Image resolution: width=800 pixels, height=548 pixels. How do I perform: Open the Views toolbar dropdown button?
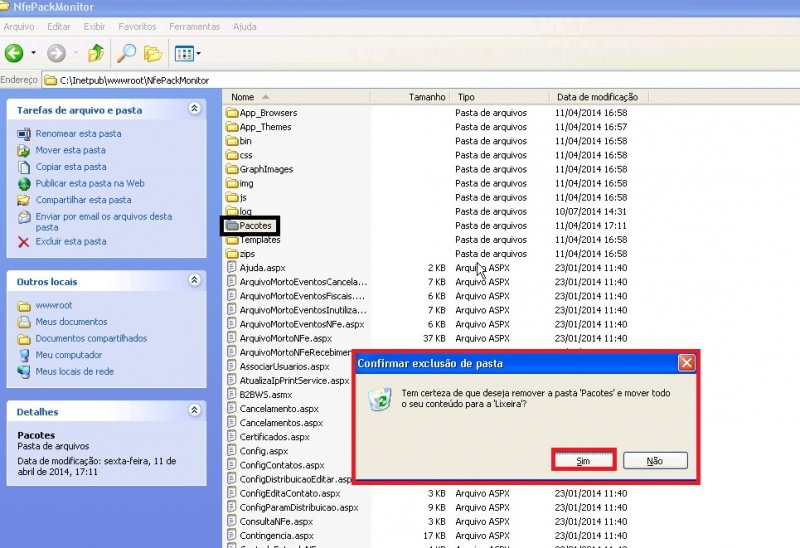(187, 53)
